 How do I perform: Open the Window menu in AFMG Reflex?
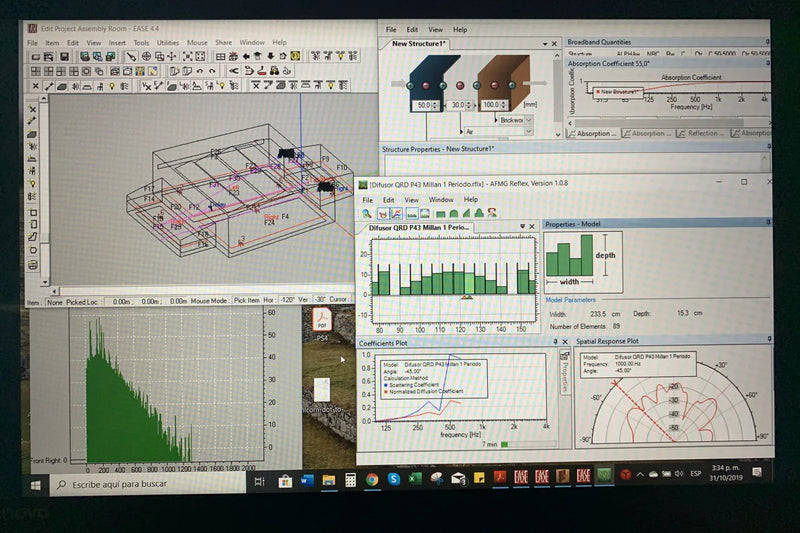pos(441,199)
